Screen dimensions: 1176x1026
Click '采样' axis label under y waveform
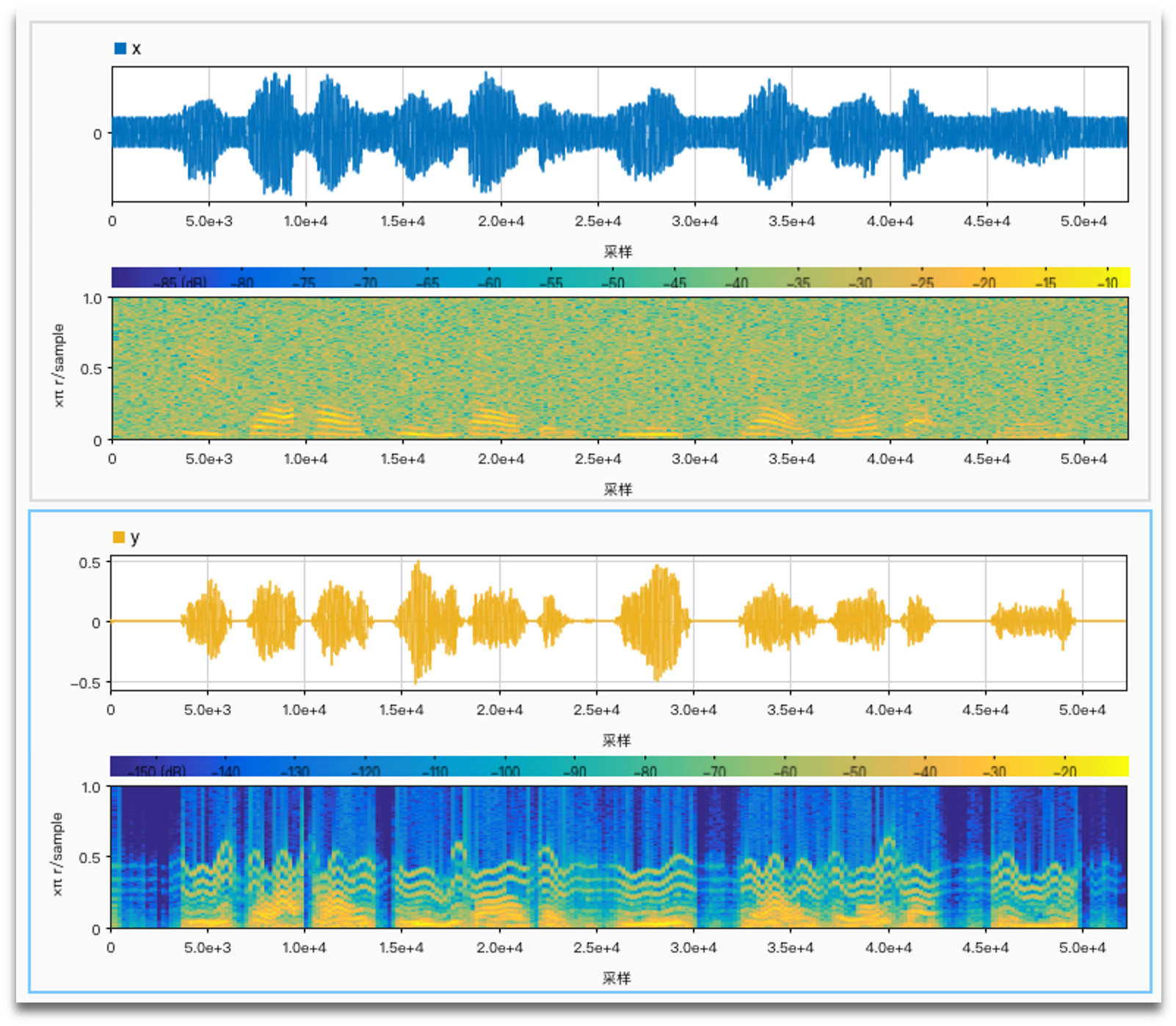[x=617, y=741]
